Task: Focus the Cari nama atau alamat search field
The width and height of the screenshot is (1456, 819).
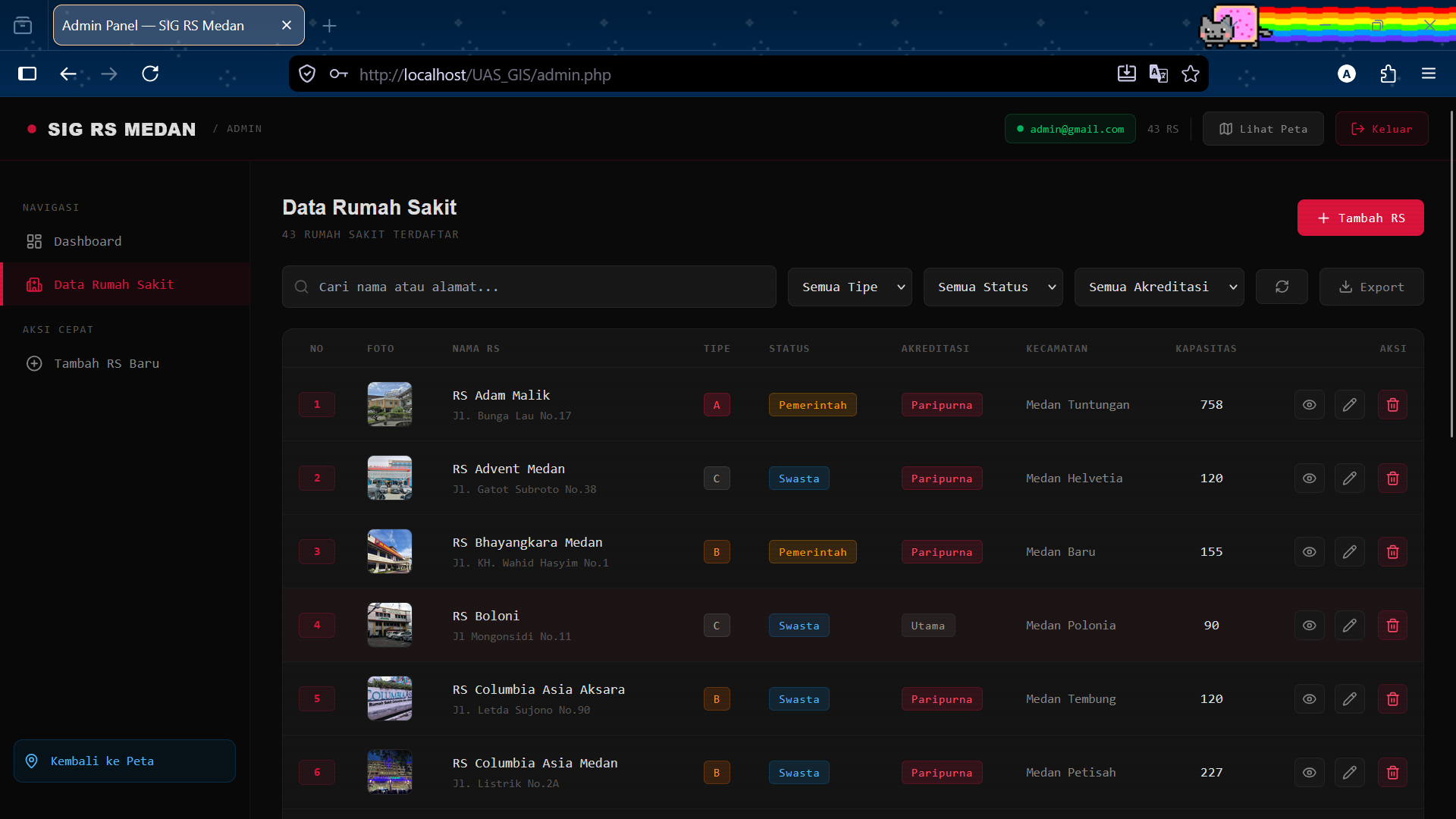Action: pos(529,287)
